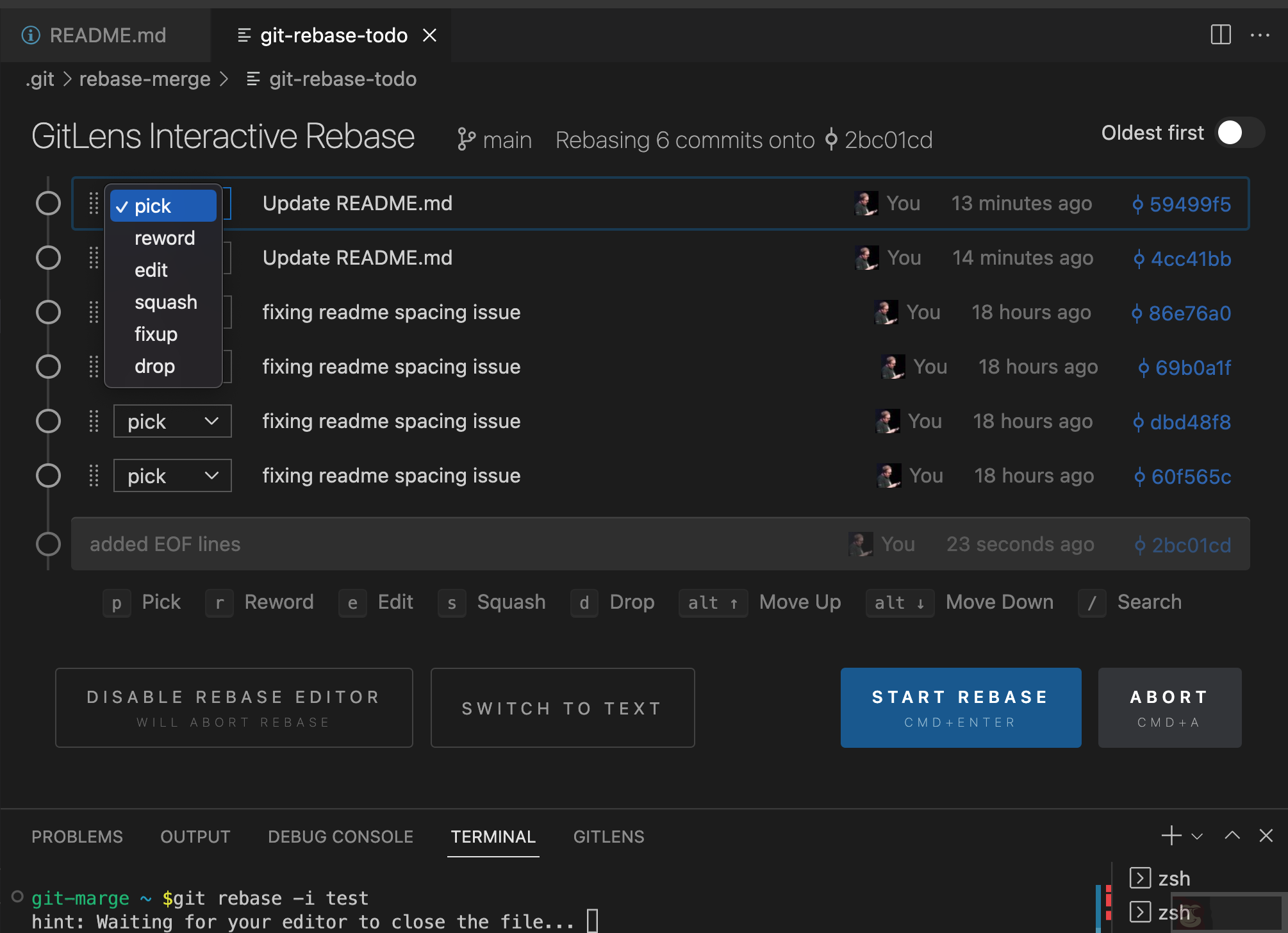This screenshot has height=933, width=1288.
Task: Click the new terminal plus icon
Action: pyautogui.click(x=1171, y=836)
